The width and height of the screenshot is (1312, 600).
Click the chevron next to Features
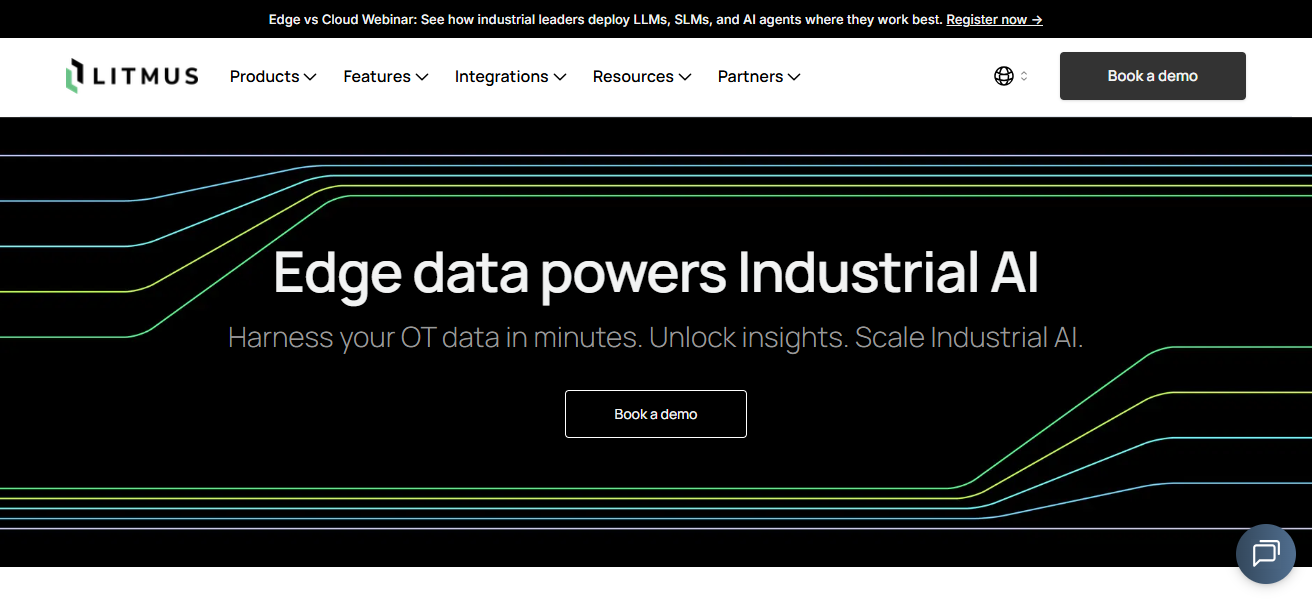tap(422, 77)
